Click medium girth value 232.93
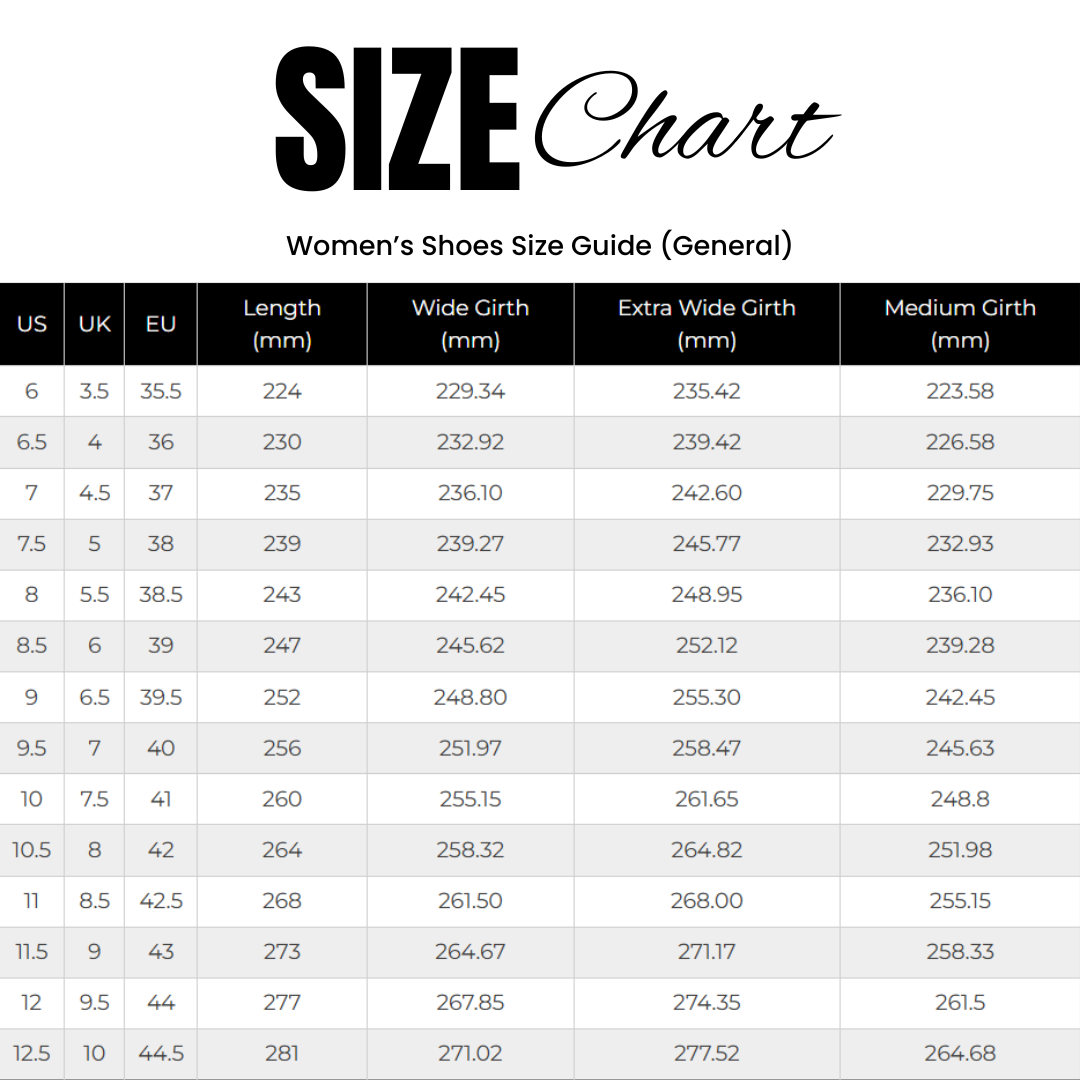This screenshot has height=1080, width=1080. [960, 544]
